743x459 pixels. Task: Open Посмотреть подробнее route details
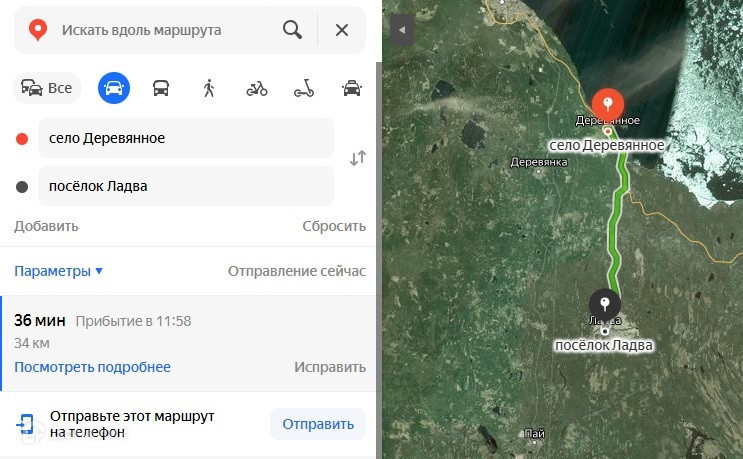tap(92, 367)
